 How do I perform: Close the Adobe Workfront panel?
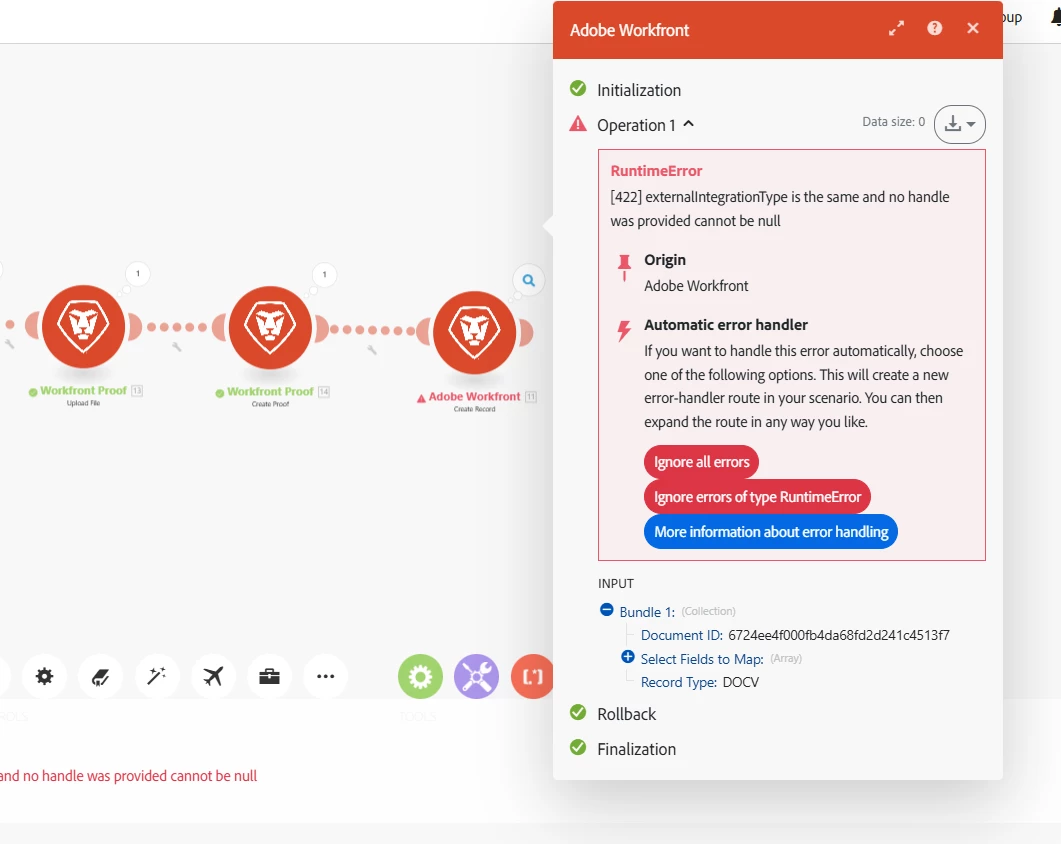click(973, 28)
